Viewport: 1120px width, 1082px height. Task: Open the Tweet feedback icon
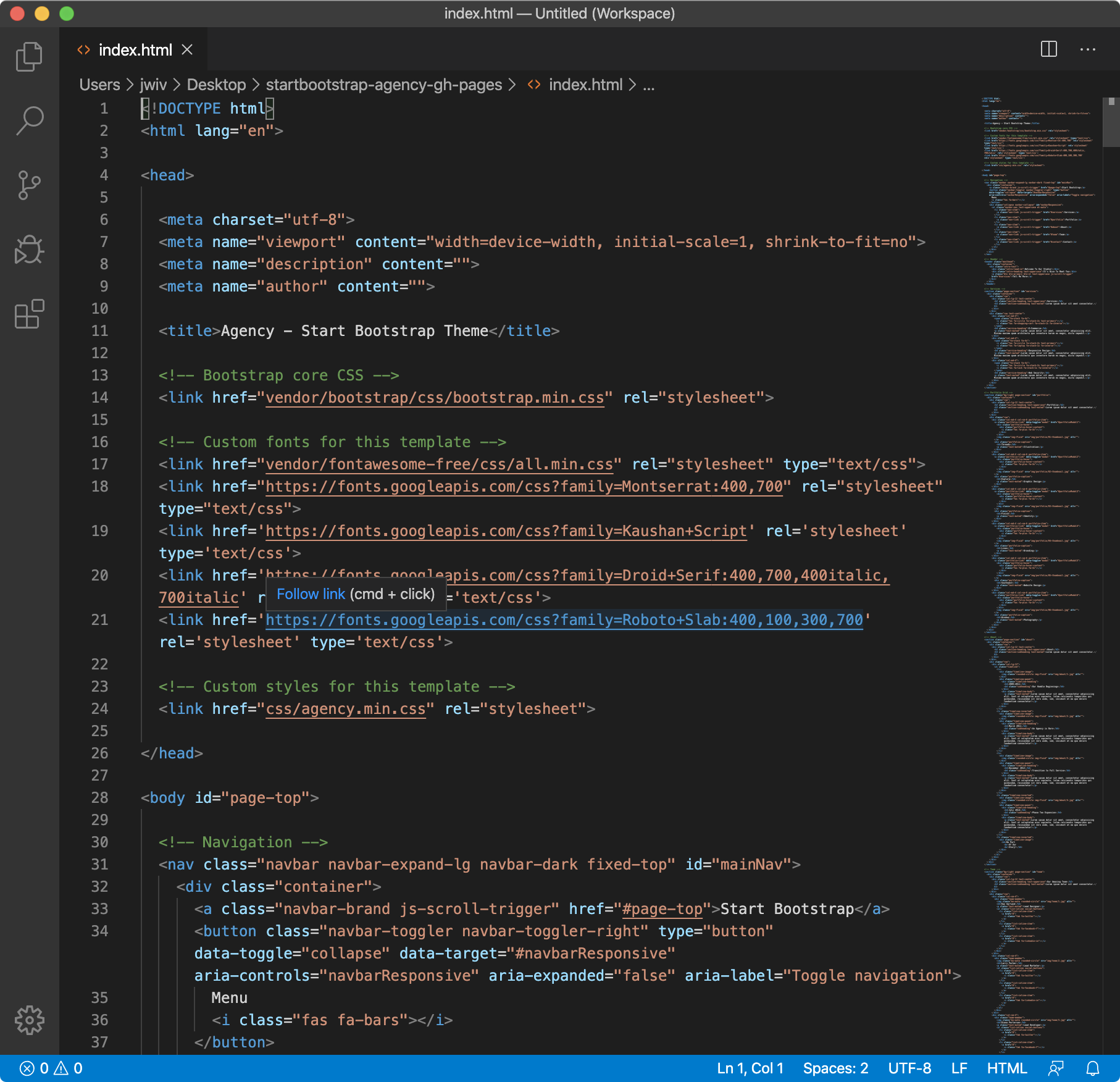pos(1055,1068)
